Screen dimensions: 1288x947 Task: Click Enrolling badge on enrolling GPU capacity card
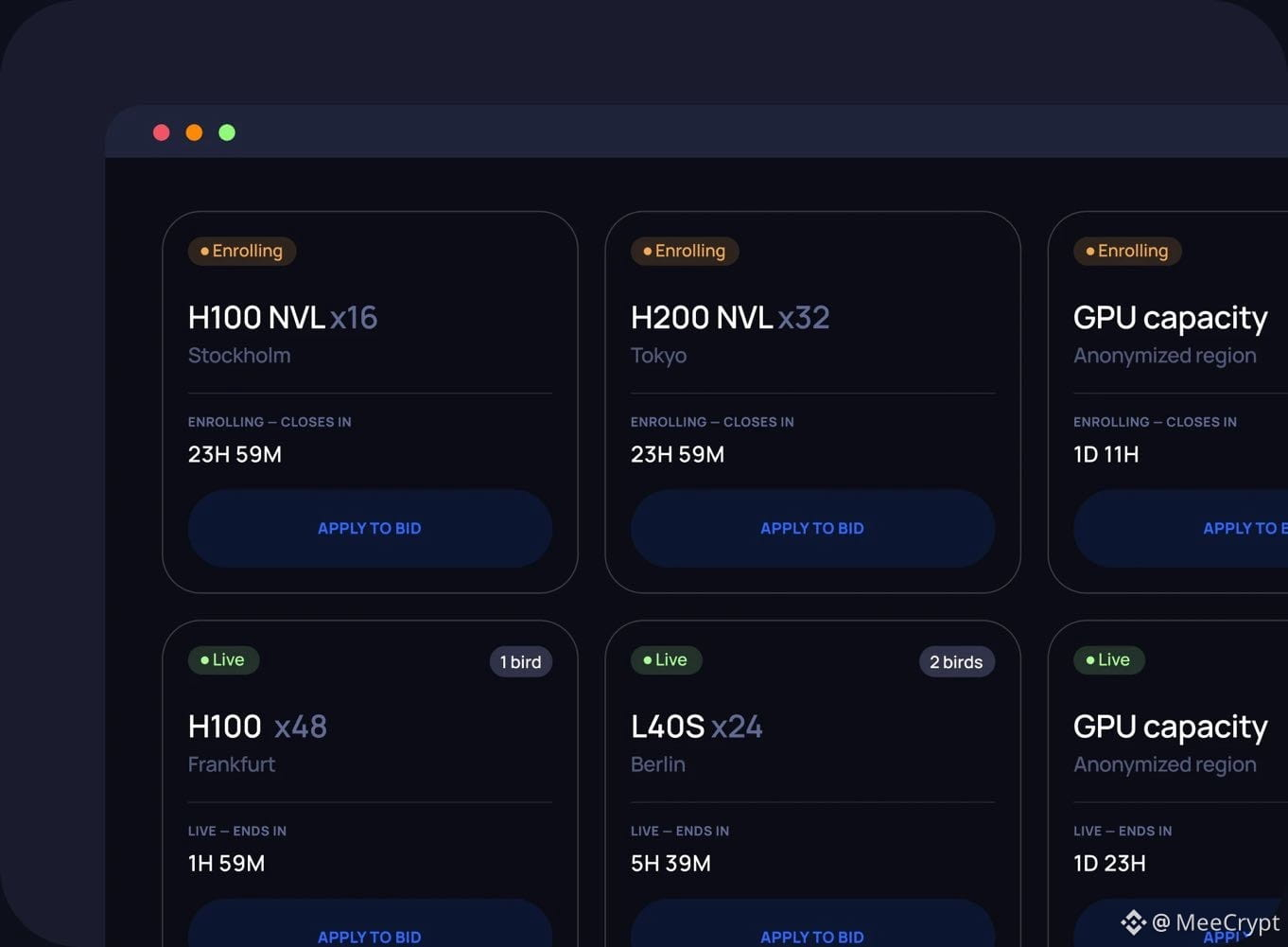(1127, 251)
